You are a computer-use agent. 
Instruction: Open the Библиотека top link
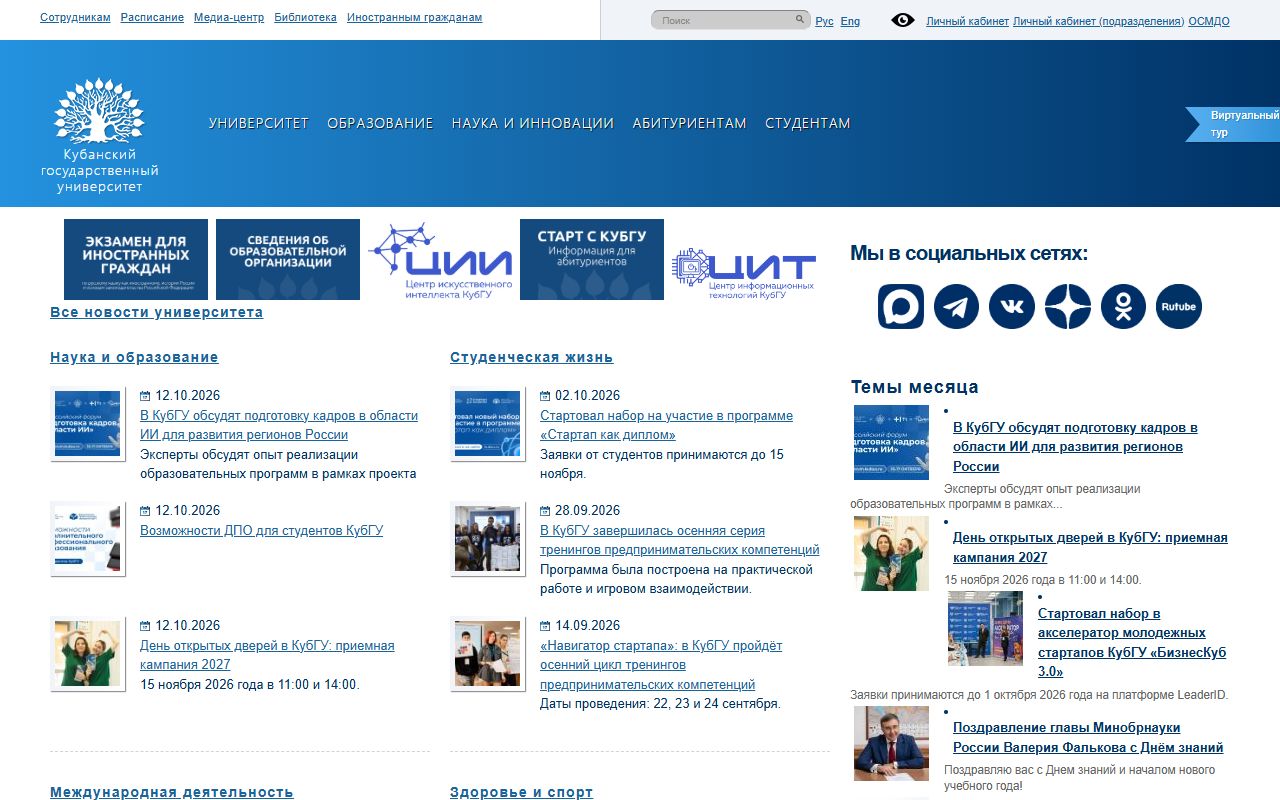(305, 18)
